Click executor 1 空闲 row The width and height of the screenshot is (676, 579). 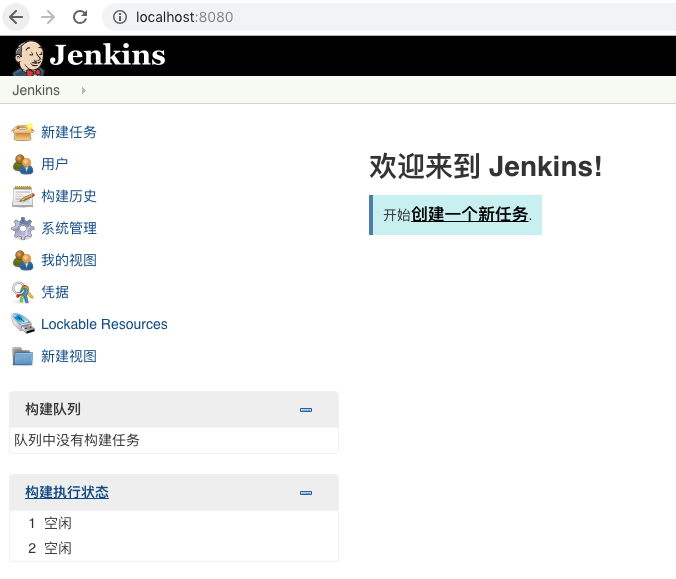[x=174, y=523]
